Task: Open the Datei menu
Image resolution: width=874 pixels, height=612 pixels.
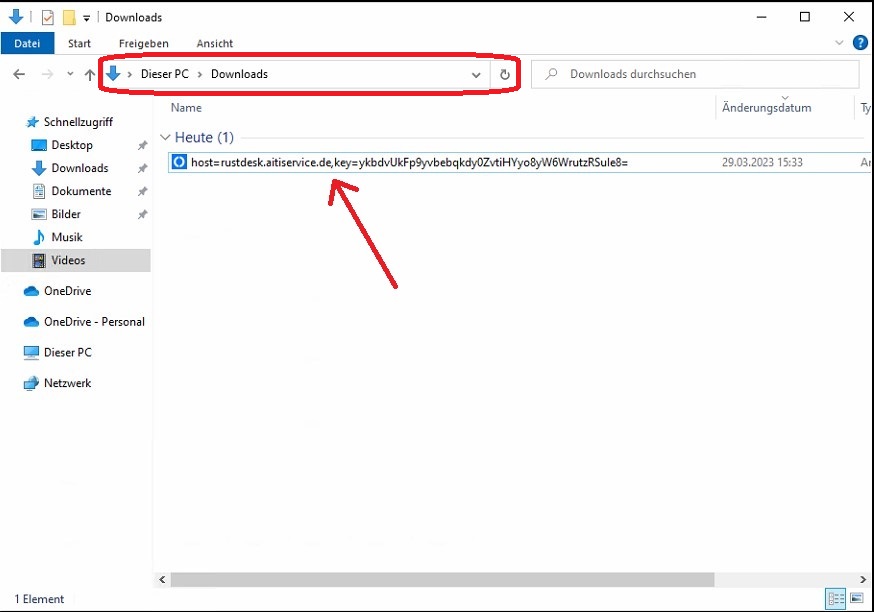Action: (27, 43)
